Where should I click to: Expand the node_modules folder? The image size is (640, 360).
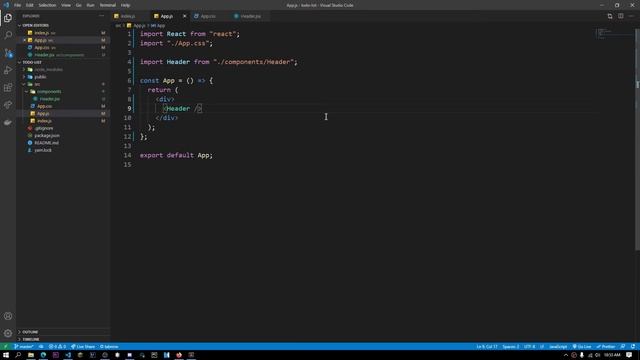48,69
